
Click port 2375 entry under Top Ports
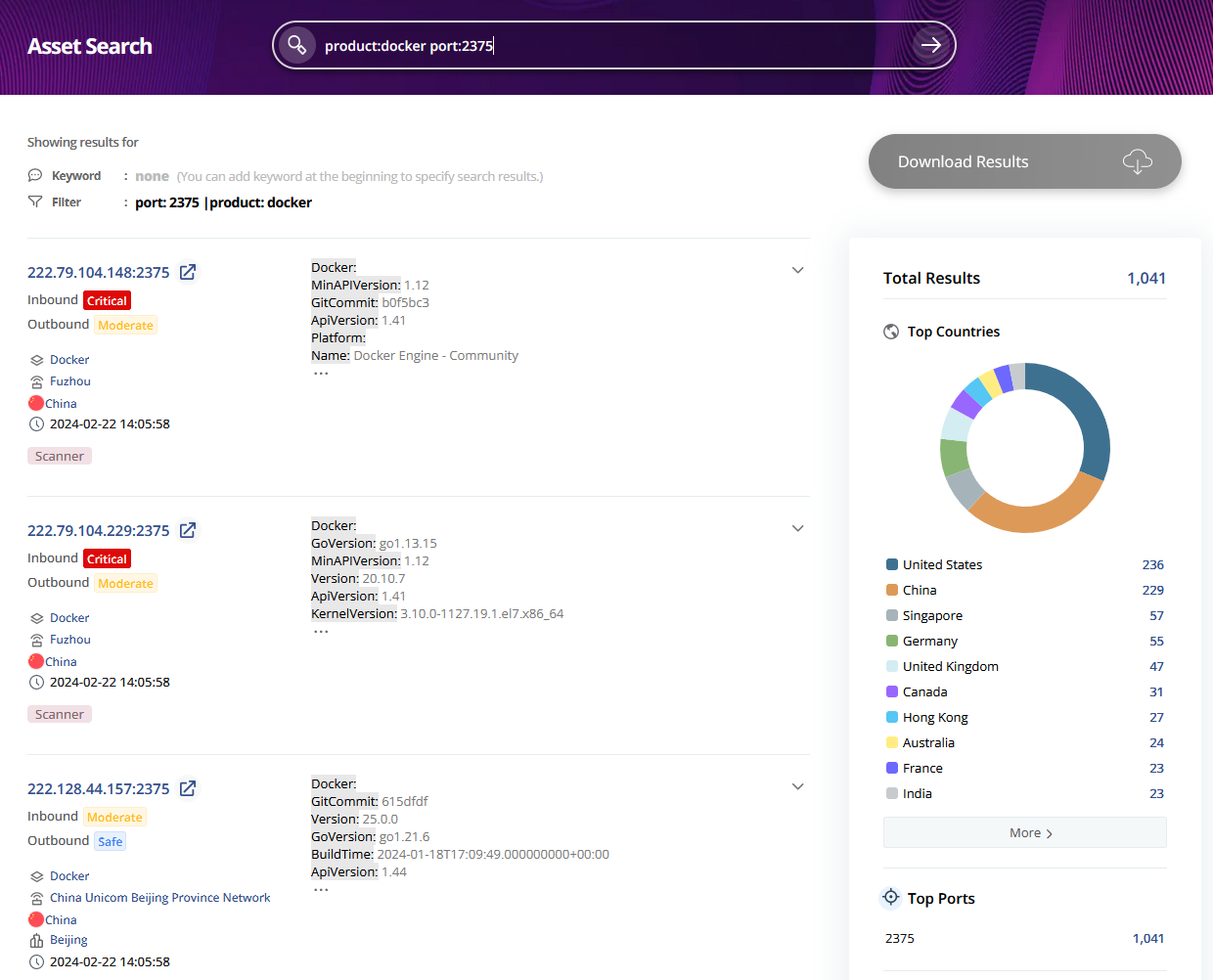1025,938
